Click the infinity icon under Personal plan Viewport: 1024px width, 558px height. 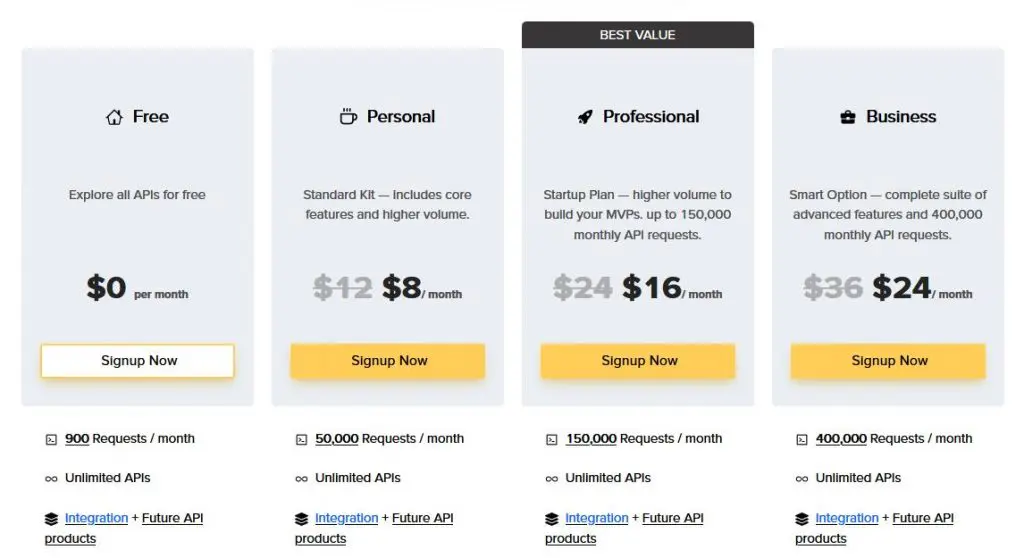point(301,479)
